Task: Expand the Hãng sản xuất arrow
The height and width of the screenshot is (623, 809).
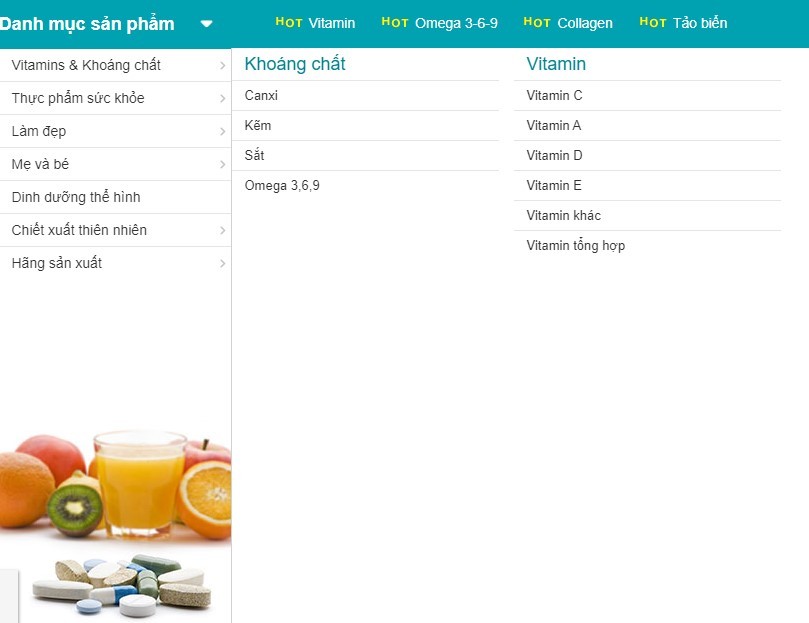Action: [222, 264]
